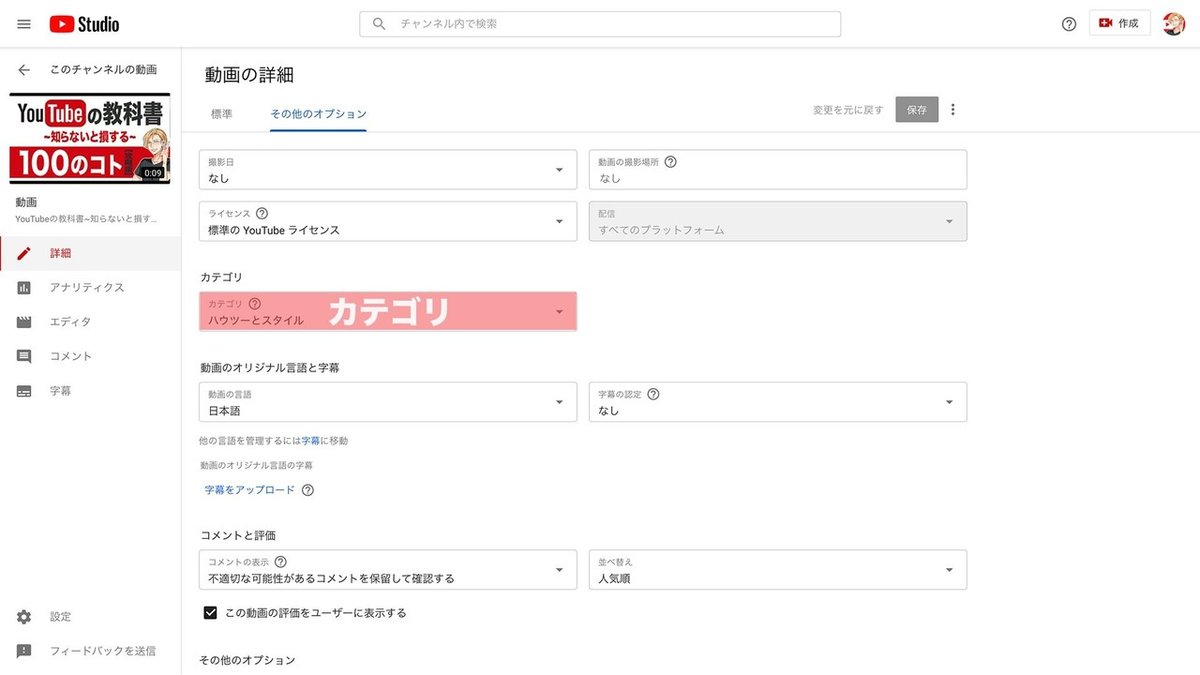This screenshot has height=675, width=1200.
Task: Open the 配信 platform dropdown
Action: pyautogui.click(x=778, y=221)
